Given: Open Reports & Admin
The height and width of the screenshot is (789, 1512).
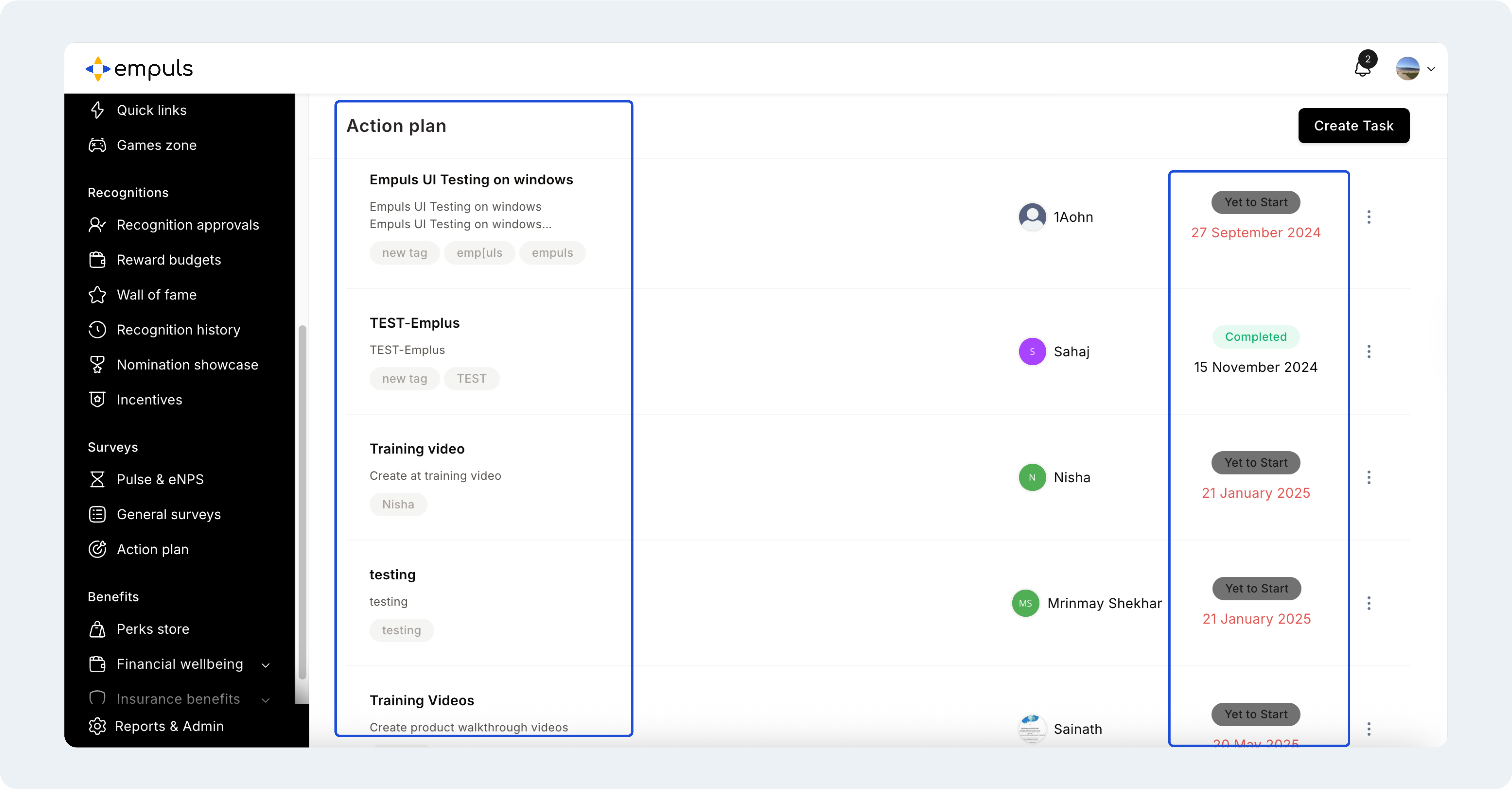Looking at the screenshot, I should pyautogui.click(x=169, y=726).
